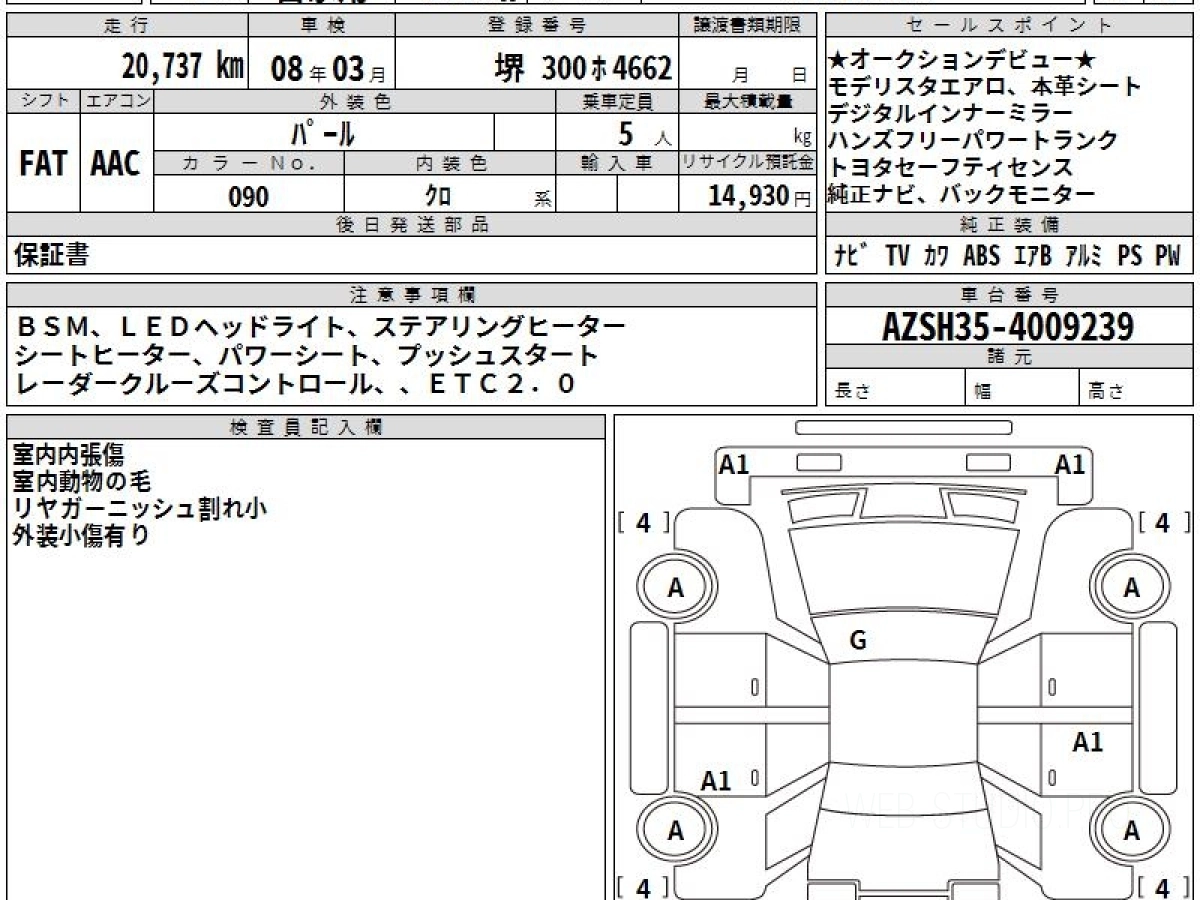This screenshot has height=900, width=1200.
Task: Click the トヨタセーフティセンス line
Action: (951, 168)
